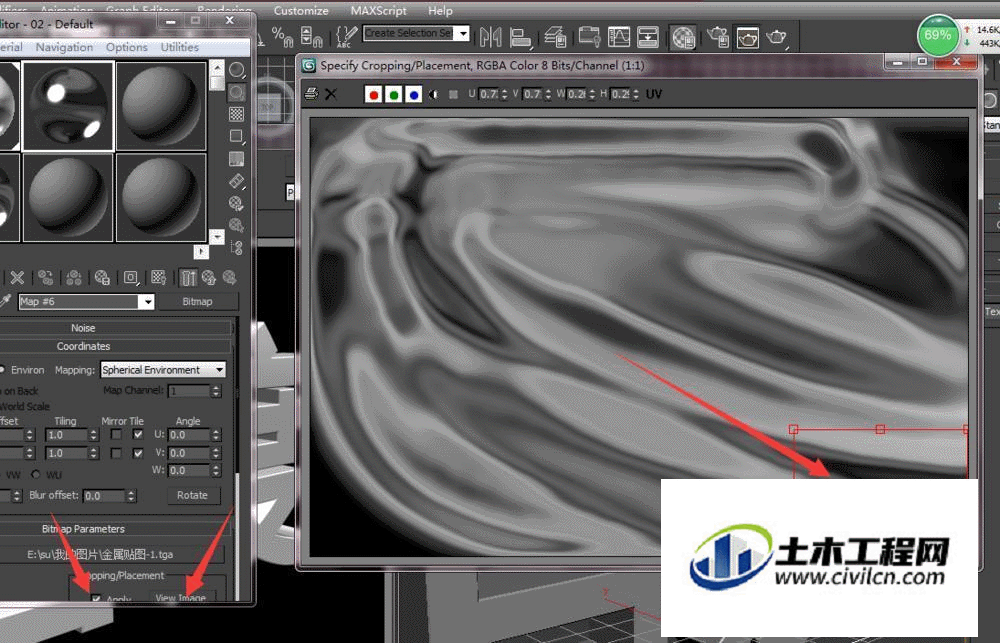Toggle the Backlight icon in Material Editor
This screenshot has width=1000, height=643.
(x=237, y=92)
